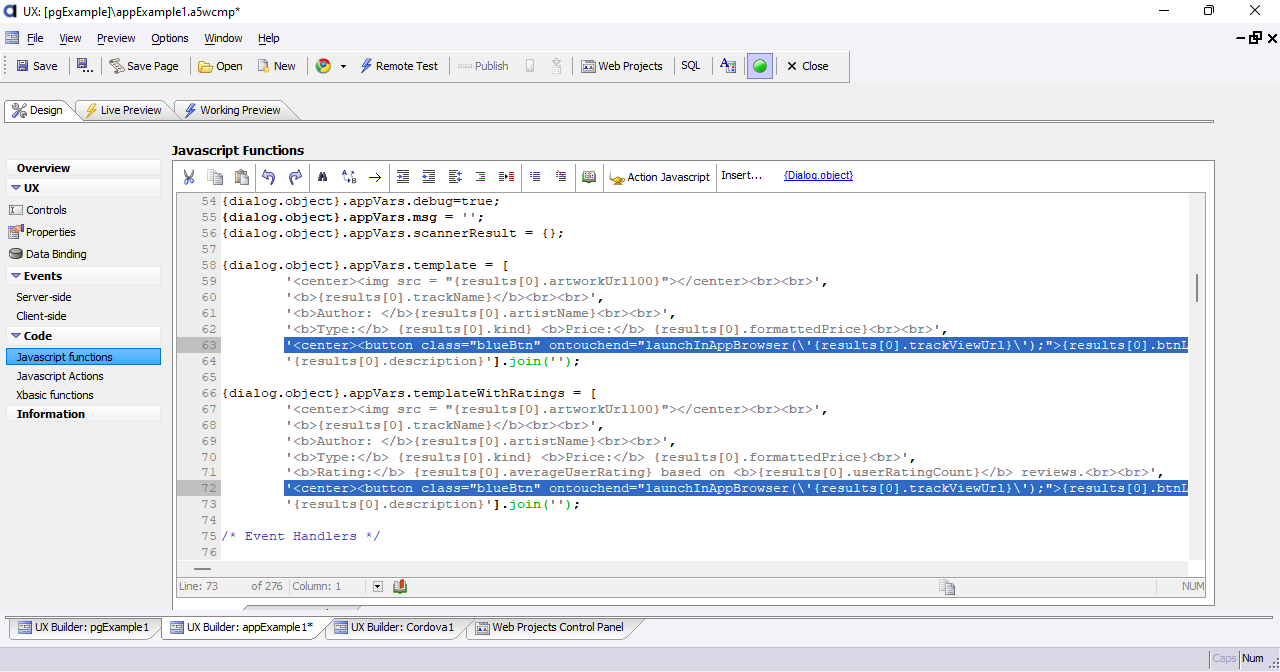Click the auto-format code icon
The width and height of the screenshot is (1280, 672).
455,176
